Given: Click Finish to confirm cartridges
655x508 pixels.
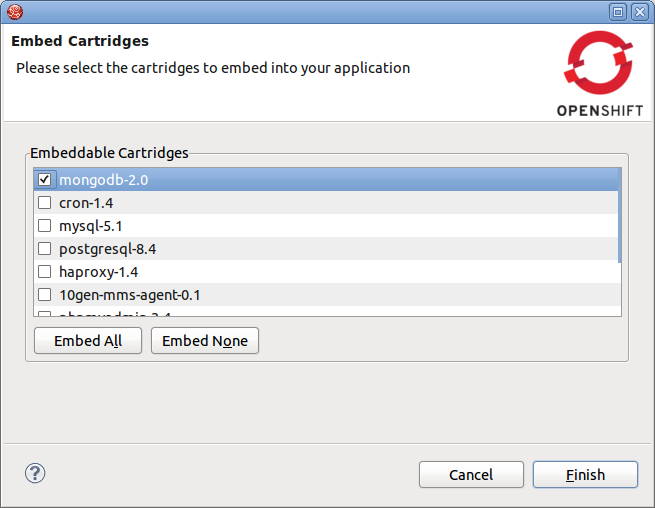Looking at the screenshot, I should tap(585, 475).
